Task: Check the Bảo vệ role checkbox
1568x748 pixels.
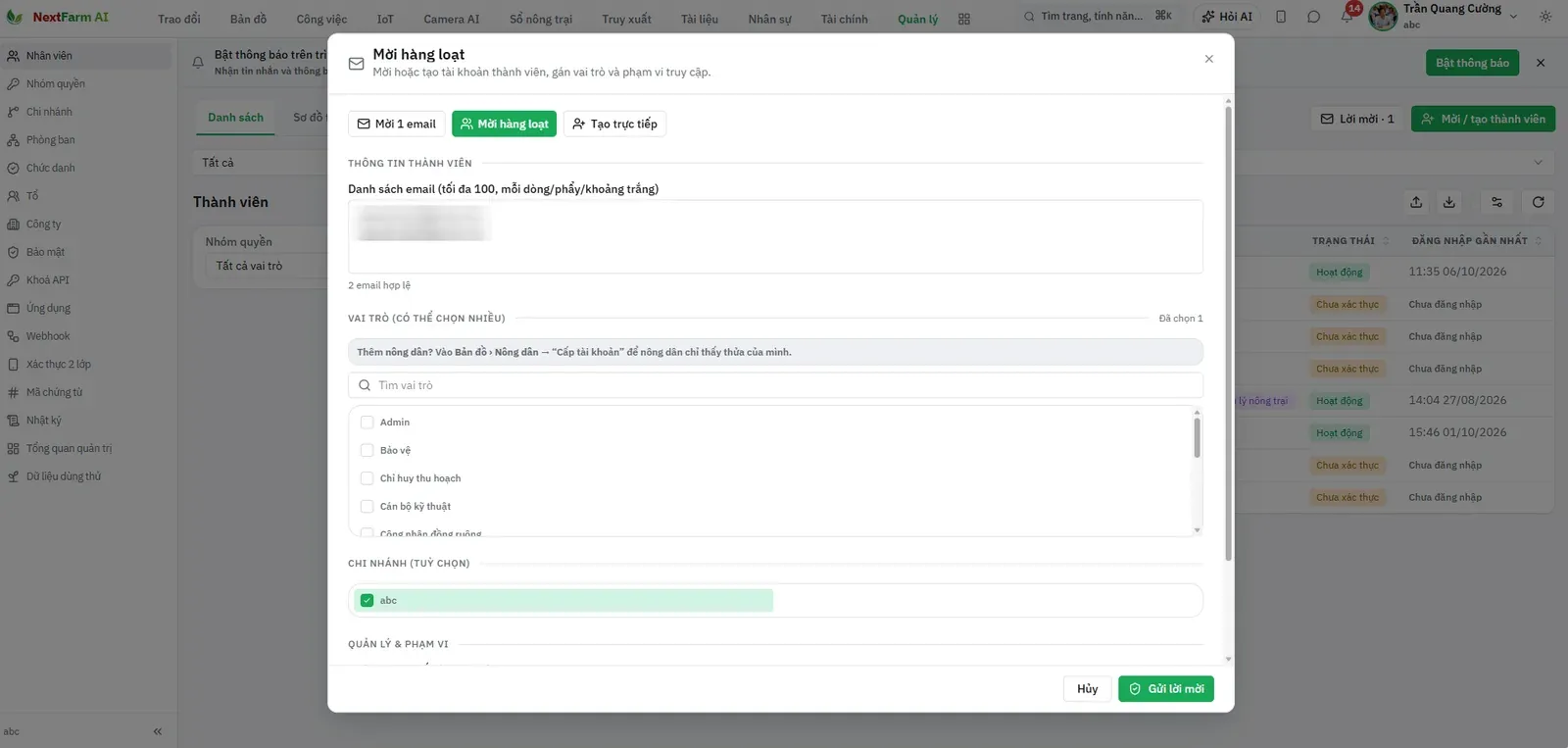Action: pos(367,451)
